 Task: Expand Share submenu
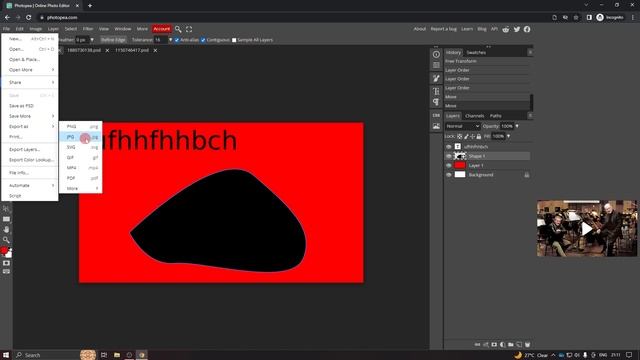coord(30,82)
